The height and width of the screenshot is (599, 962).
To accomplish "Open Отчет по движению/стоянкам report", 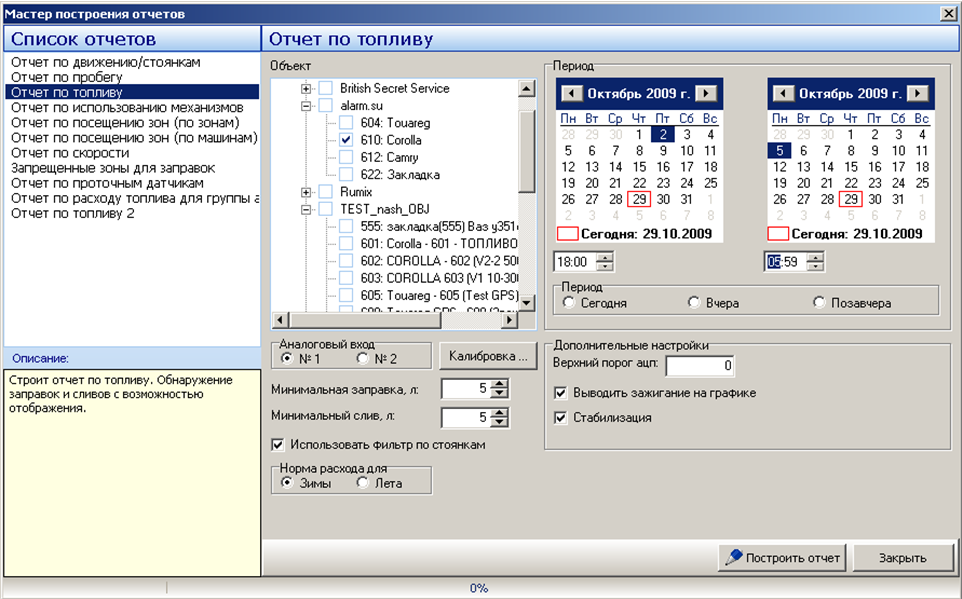I will coord(106,62).
